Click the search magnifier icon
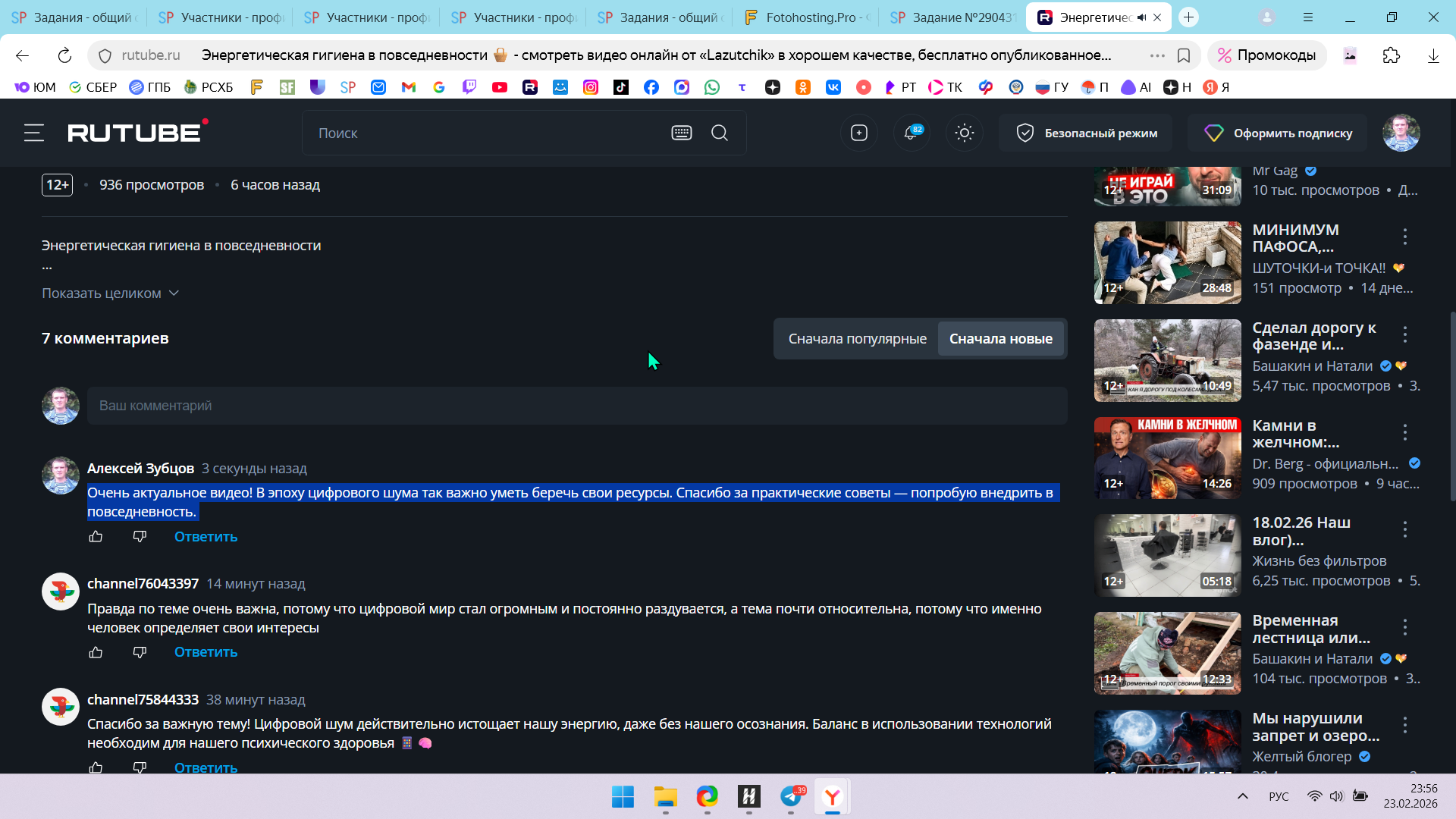 [x=719, y=133]
